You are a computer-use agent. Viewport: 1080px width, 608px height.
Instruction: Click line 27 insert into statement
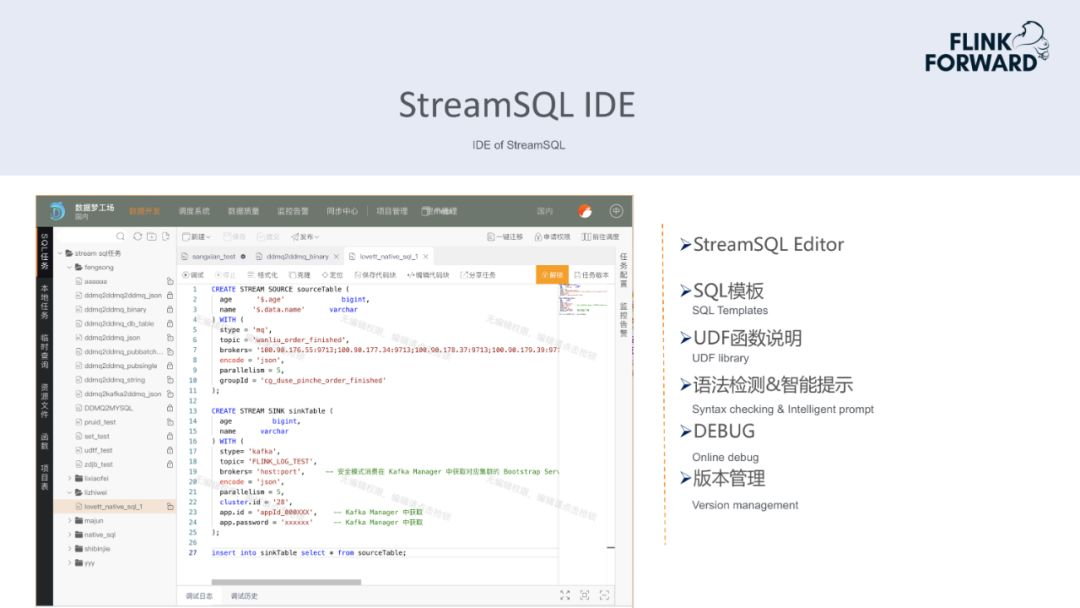click(309, 552)
